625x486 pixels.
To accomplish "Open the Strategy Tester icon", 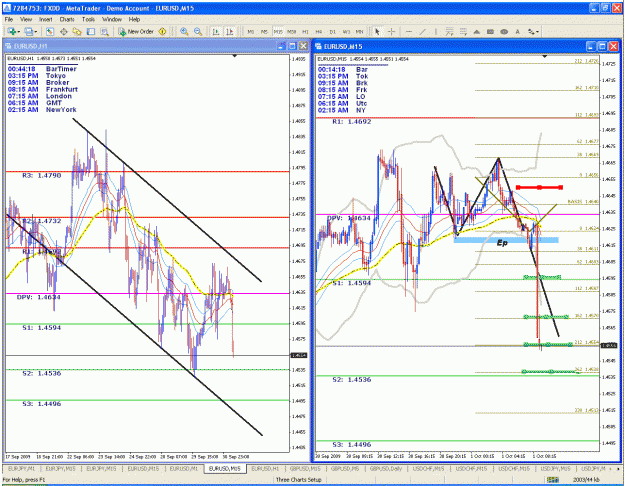I will point(104,31).
